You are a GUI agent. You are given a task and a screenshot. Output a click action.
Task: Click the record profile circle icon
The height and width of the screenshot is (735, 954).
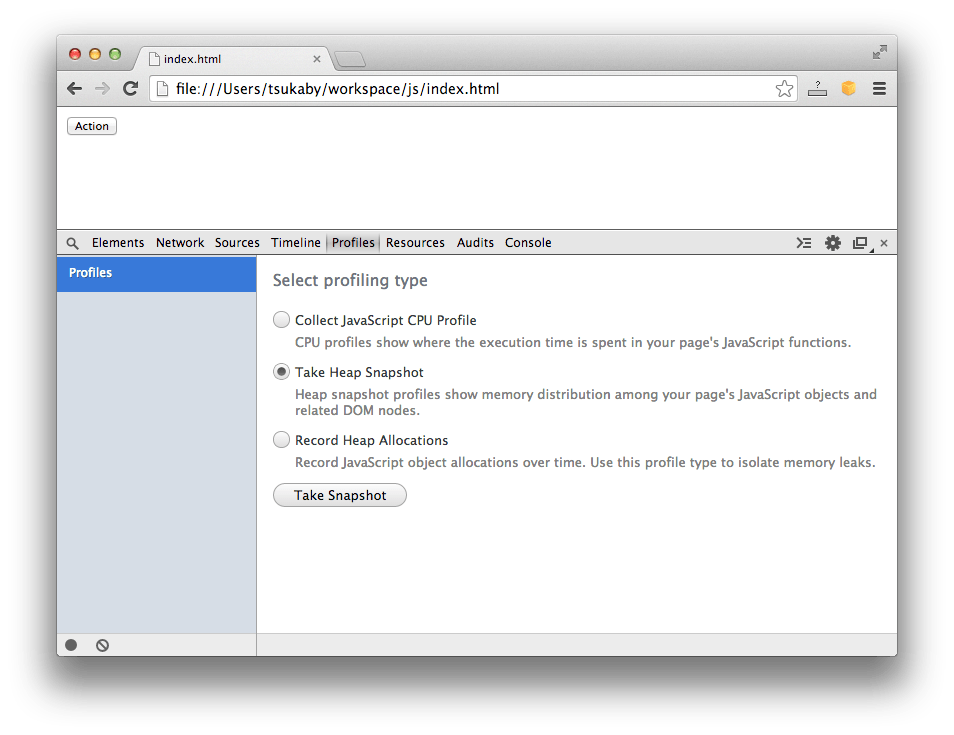71,645
